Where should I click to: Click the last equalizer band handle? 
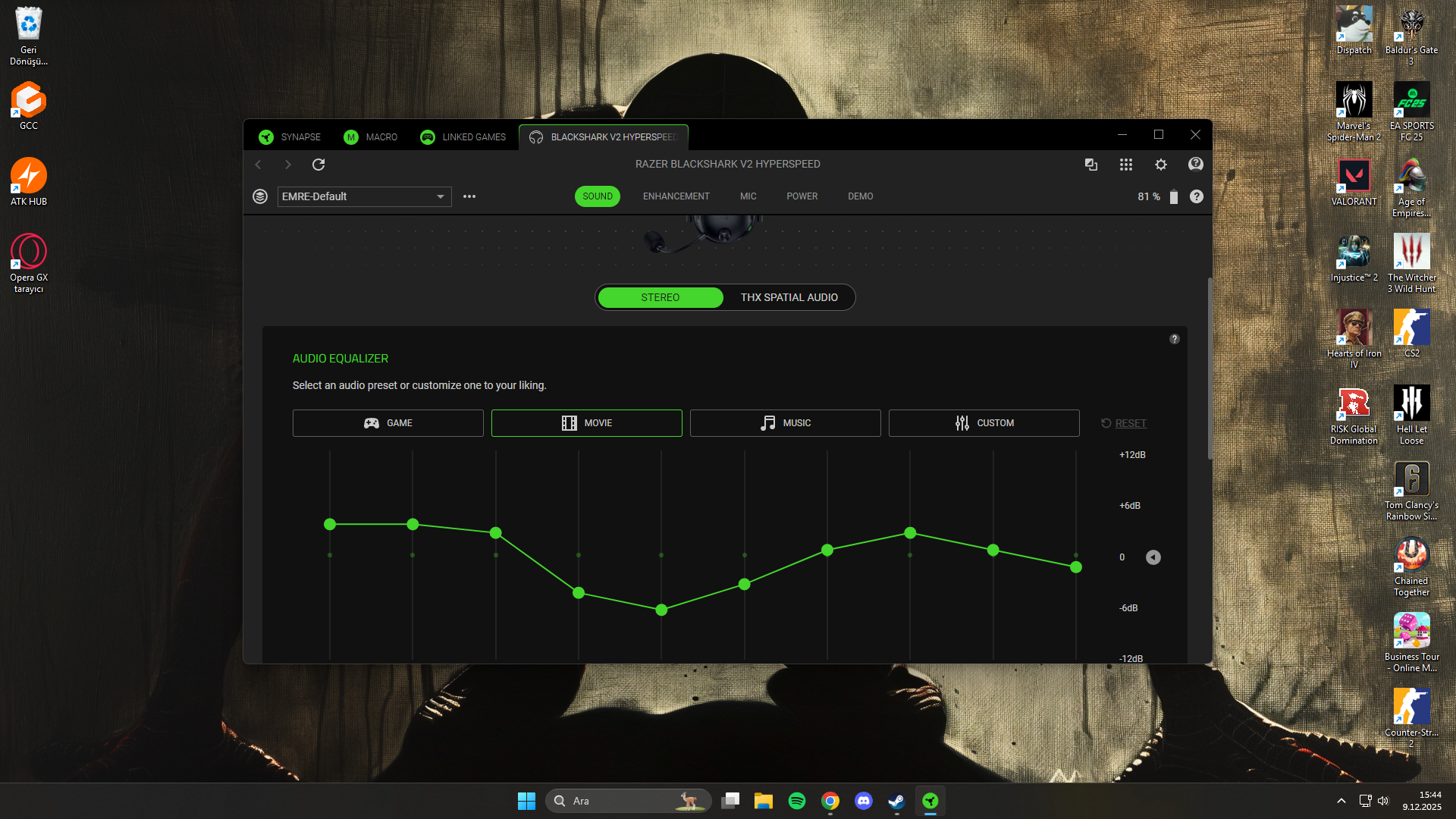coord(1076,567)
